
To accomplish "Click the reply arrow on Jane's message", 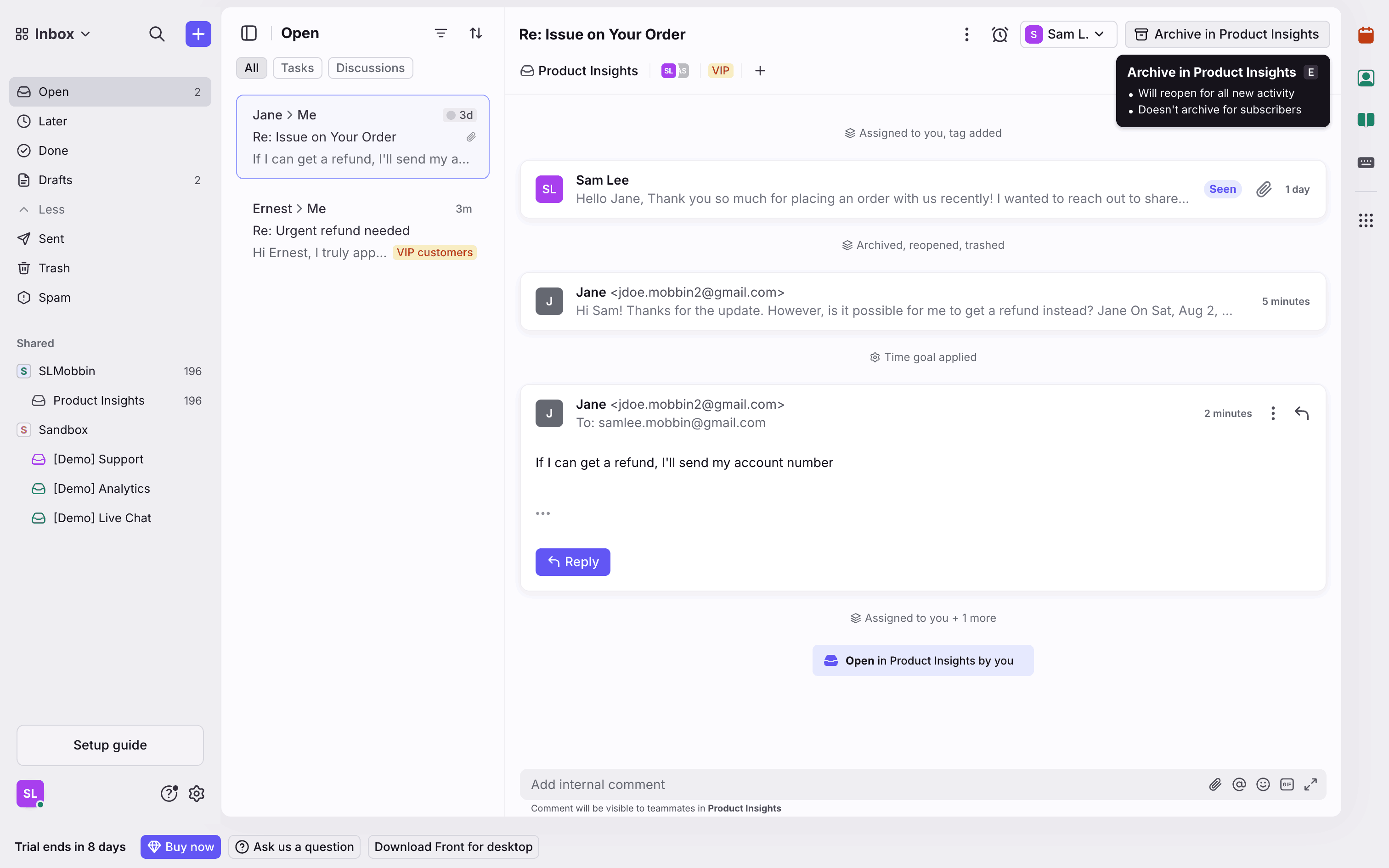I will click(1302, 413).
